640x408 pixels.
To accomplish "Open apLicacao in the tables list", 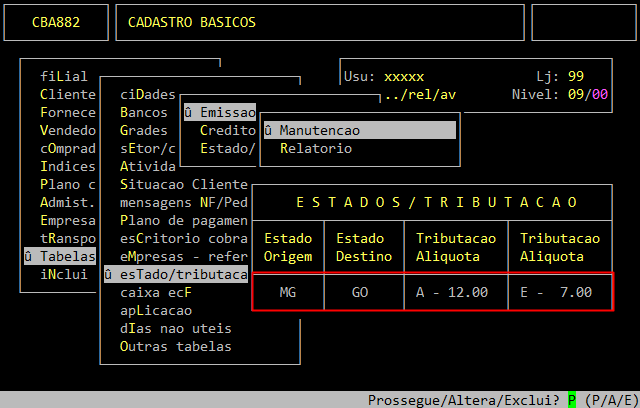I will pyautogui.click(x=155, y=310).
